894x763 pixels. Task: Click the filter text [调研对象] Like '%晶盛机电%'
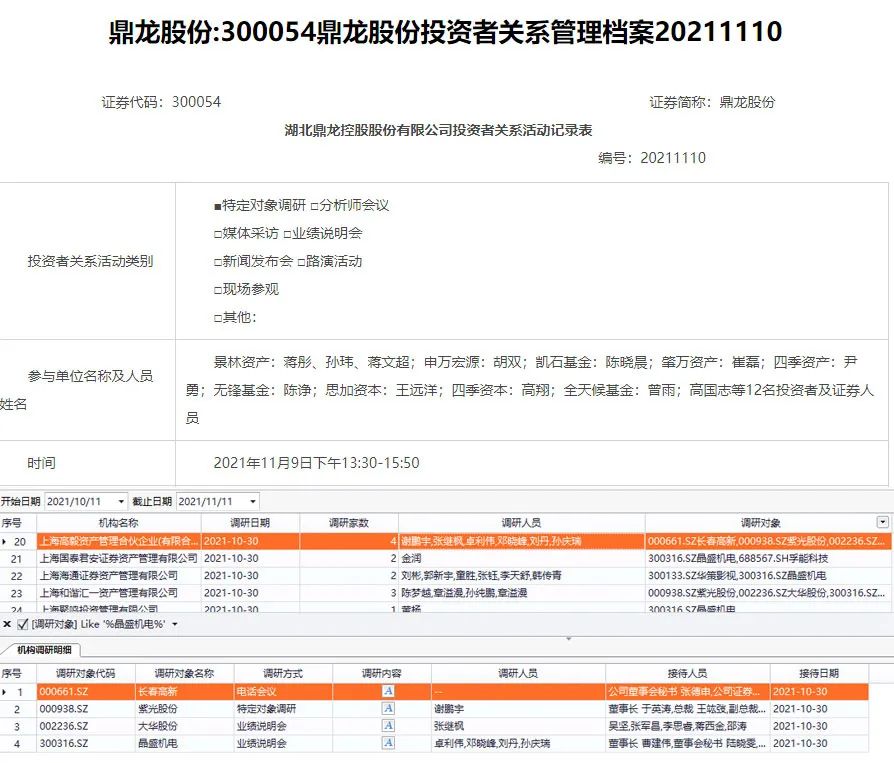tap(98, 624)
